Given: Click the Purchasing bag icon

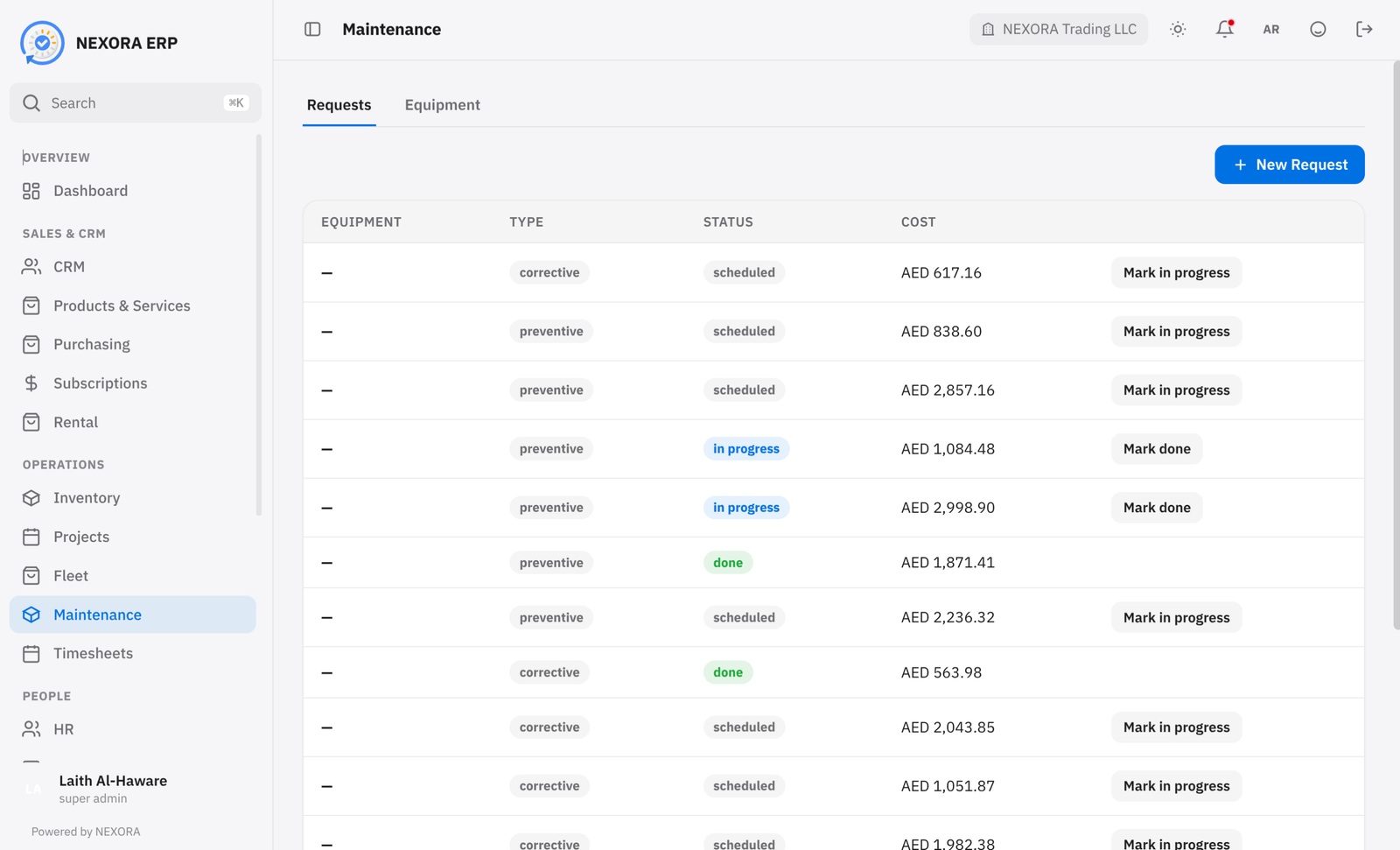Looking at the screenshot, I should [x=31, y=345].
